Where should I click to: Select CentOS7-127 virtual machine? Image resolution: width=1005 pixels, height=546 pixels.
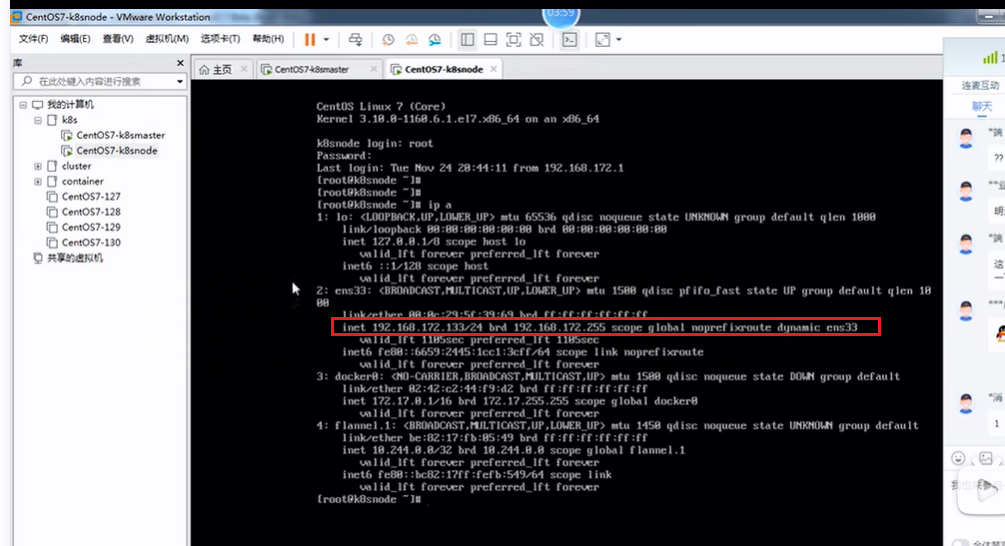[x=91, y=197]
